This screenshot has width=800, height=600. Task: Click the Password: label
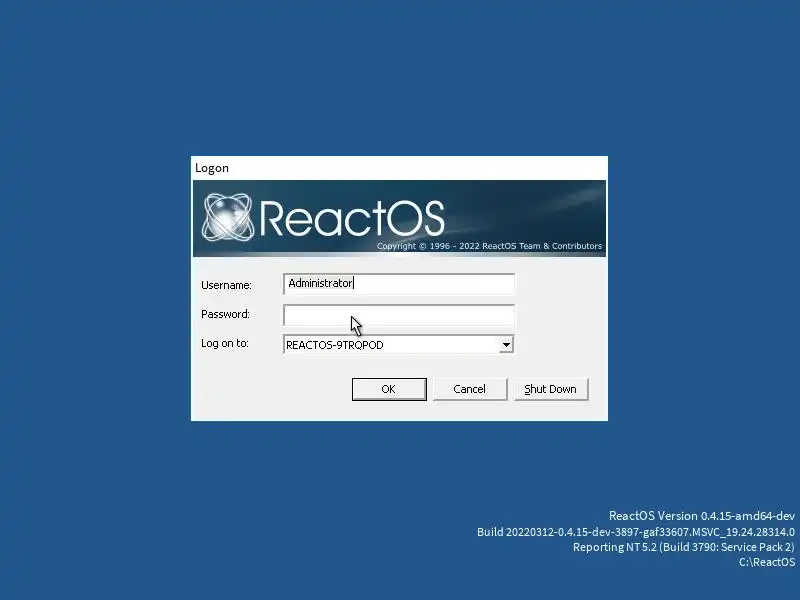tap(225, 314)
